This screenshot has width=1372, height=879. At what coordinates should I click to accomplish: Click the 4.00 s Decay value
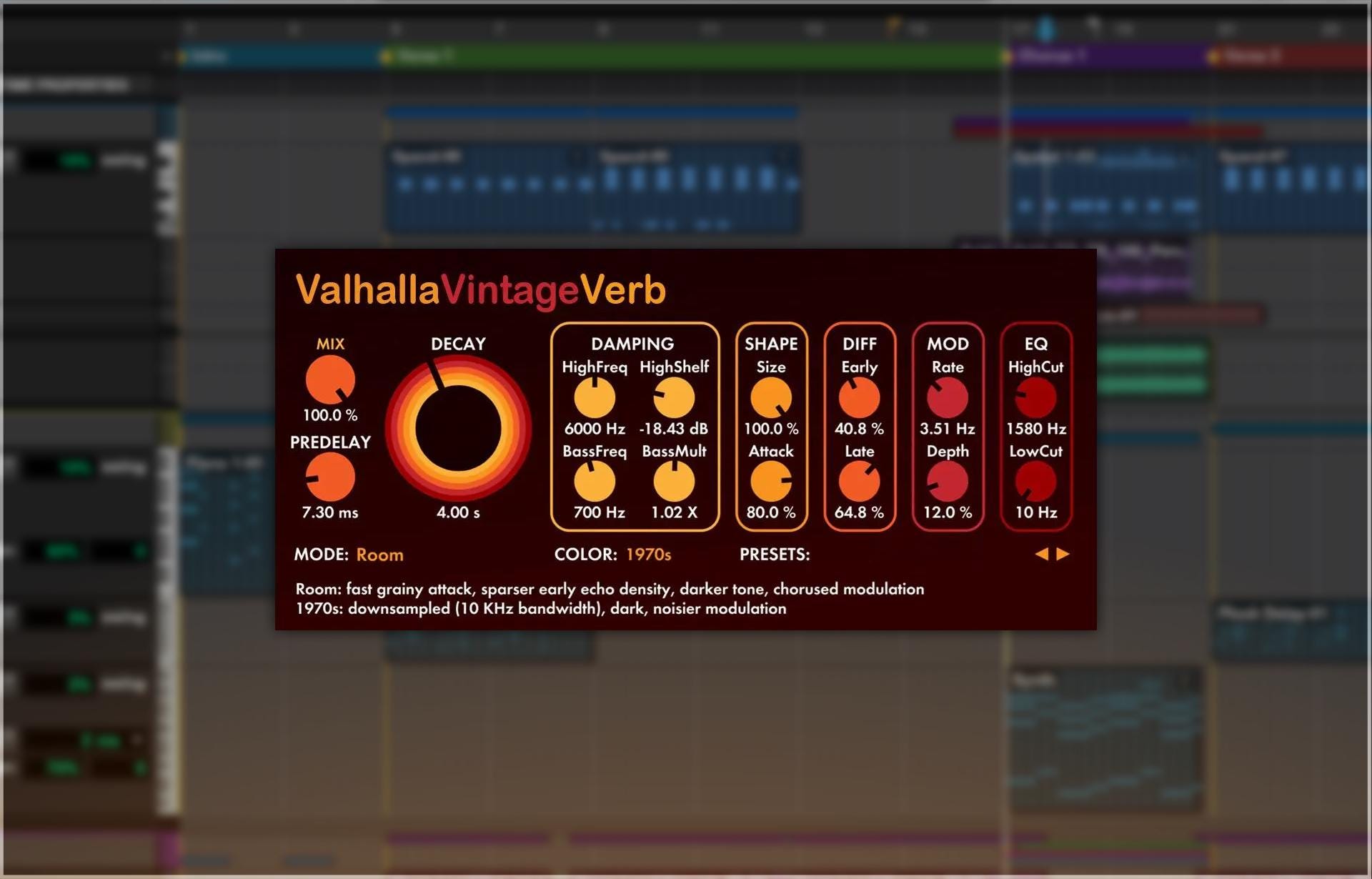pos(458,512)
